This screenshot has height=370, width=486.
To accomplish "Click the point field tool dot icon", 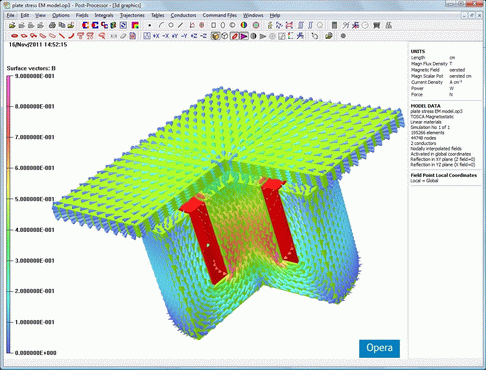I will coord(150,25).
